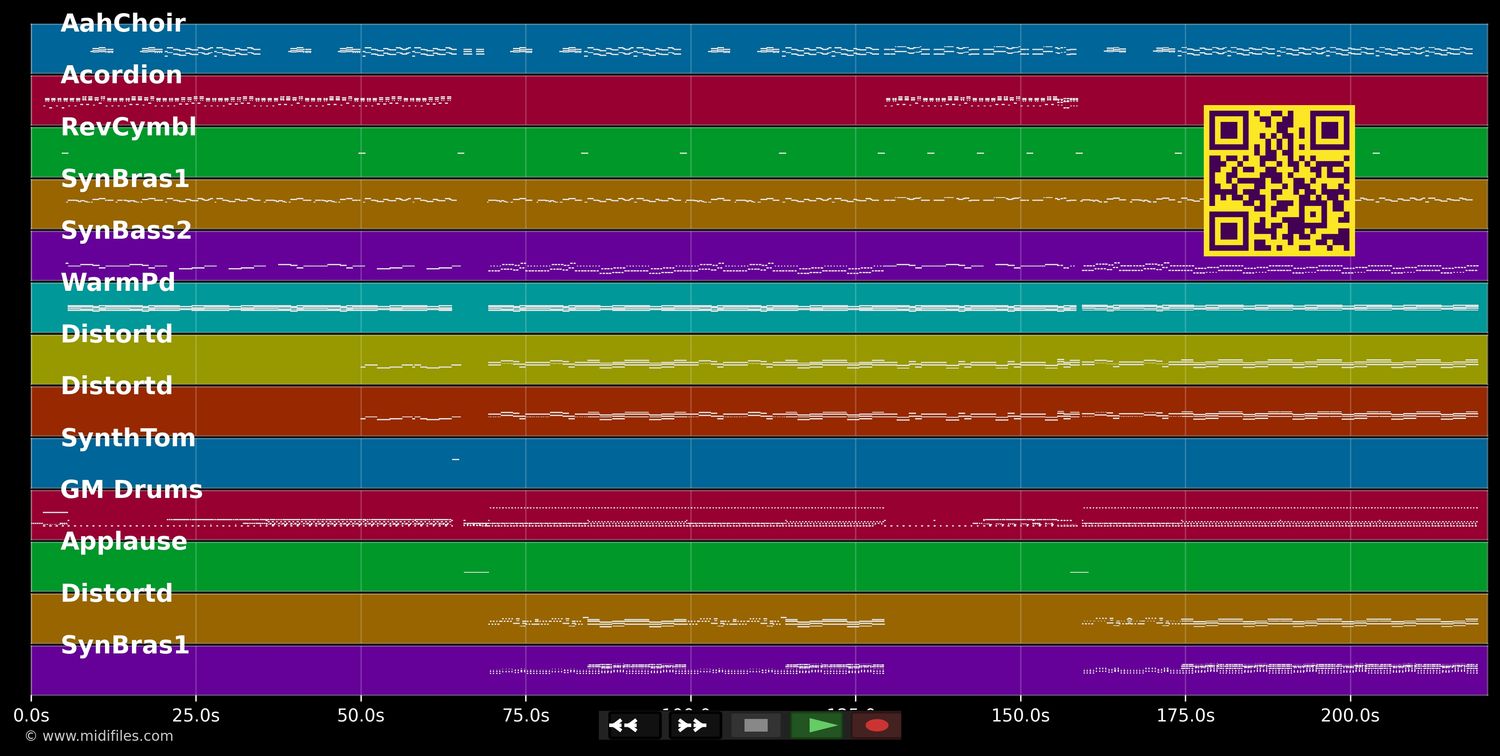
Task: Select the AahChoir track label
Action: click(x=123, y=24)
